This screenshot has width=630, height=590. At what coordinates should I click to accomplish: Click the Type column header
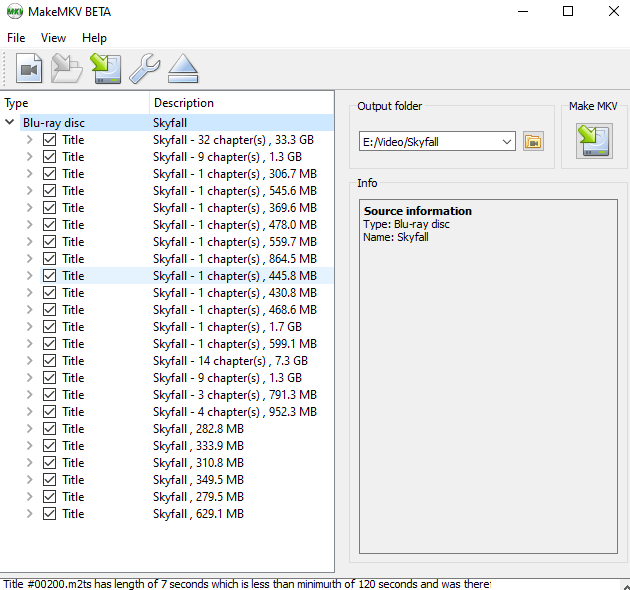pos(75,103)
